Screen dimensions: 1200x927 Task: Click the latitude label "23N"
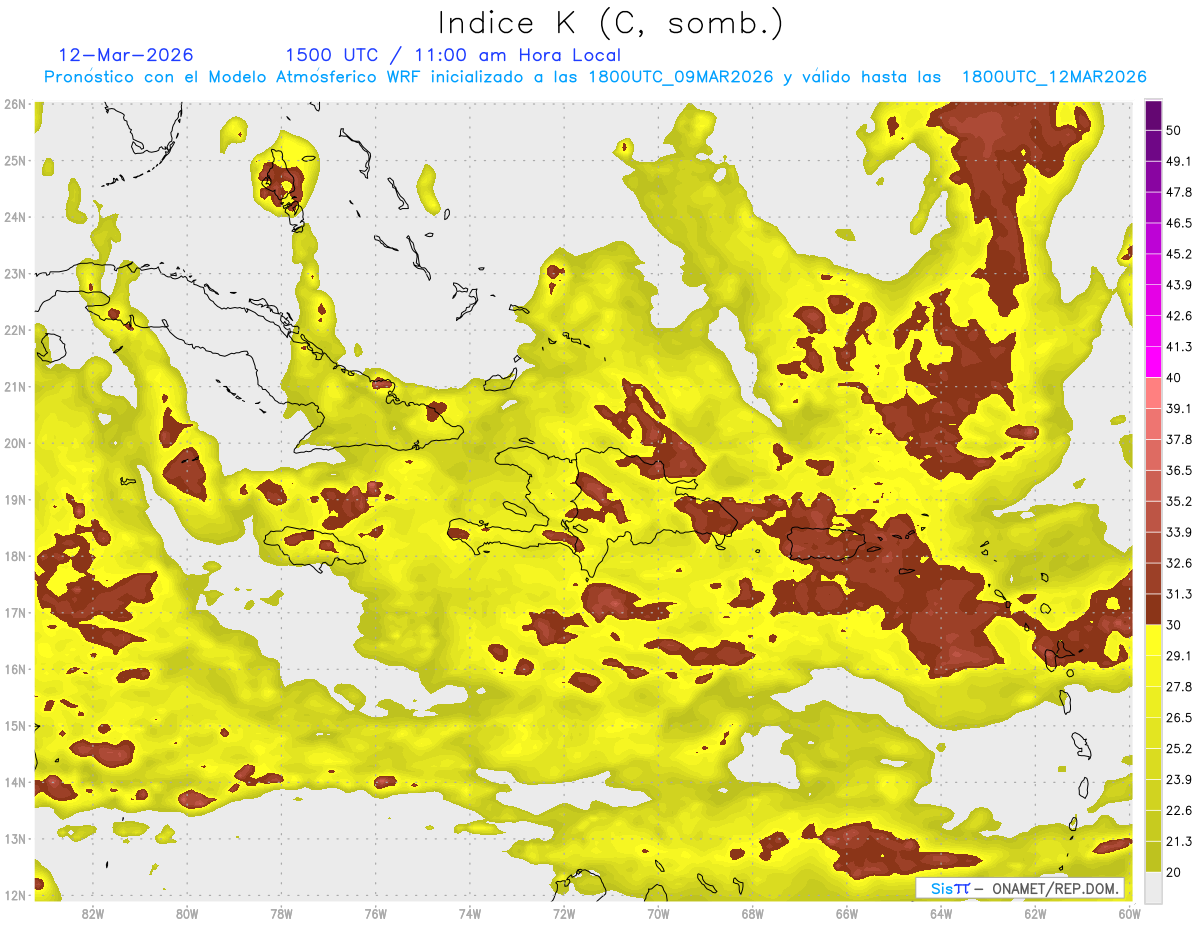point(15,274)
